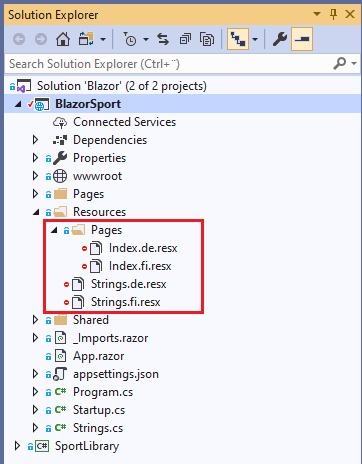Close the Solution Explorer panel
Screen dimensions: 362x464
point(350,14)
